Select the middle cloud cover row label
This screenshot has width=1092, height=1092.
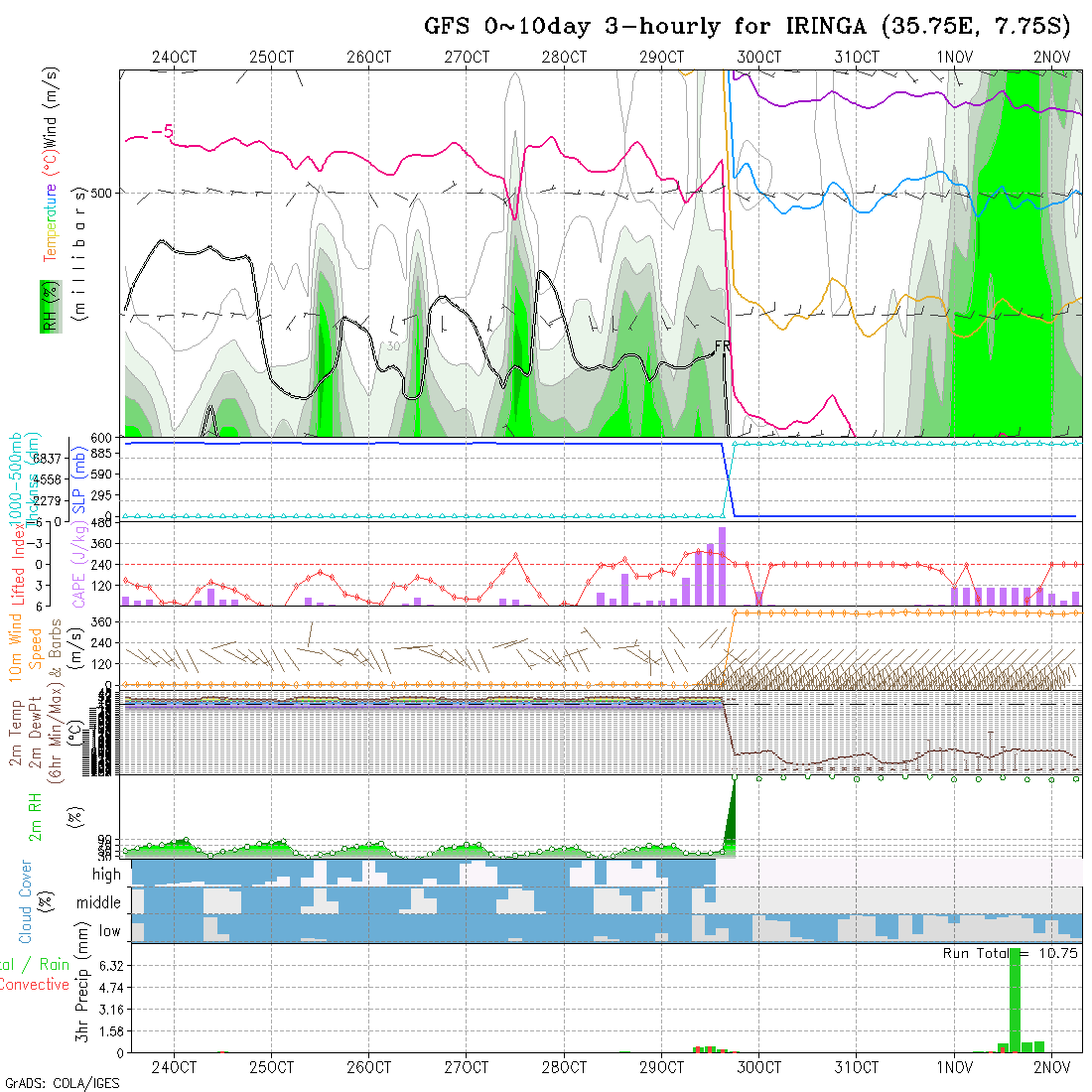[99, 903]
